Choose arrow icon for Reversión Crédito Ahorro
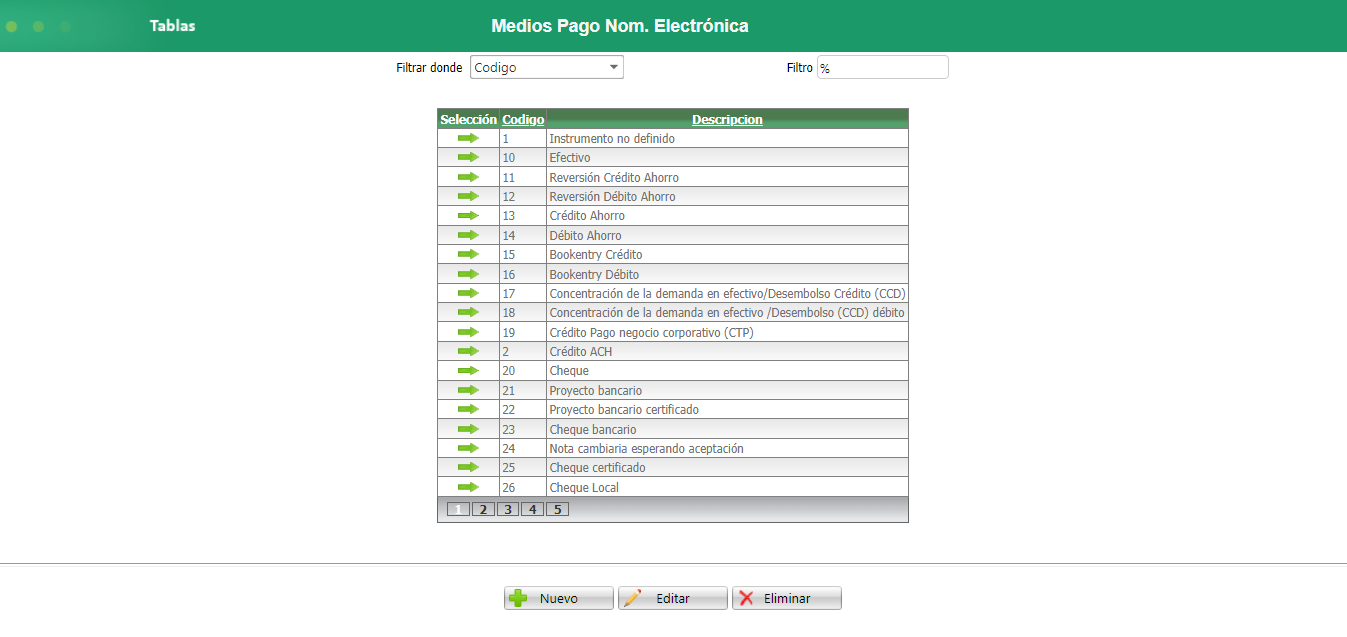Screen dimensions: 1347x637 [x=468, y=177]
